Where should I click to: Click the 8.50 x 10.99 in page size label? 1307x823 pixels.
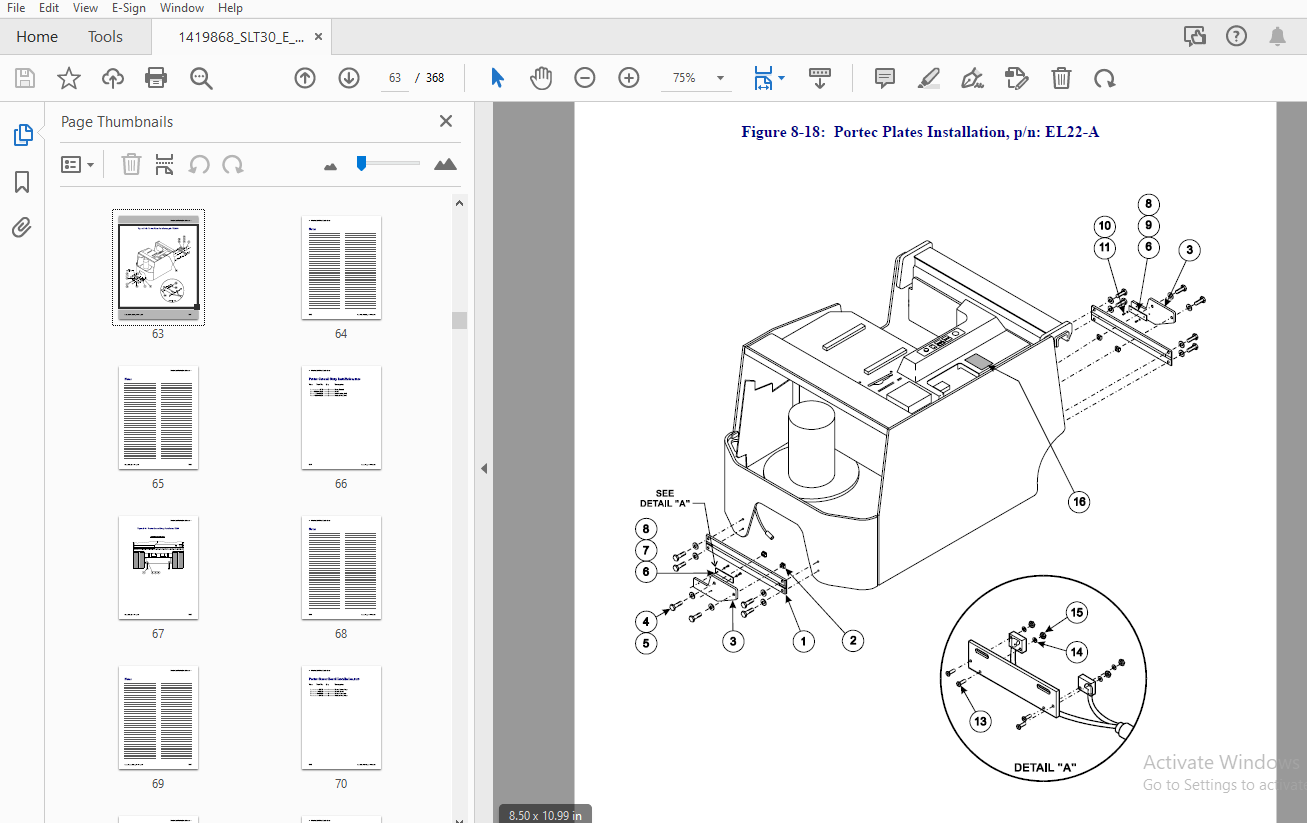click(545, 815)
